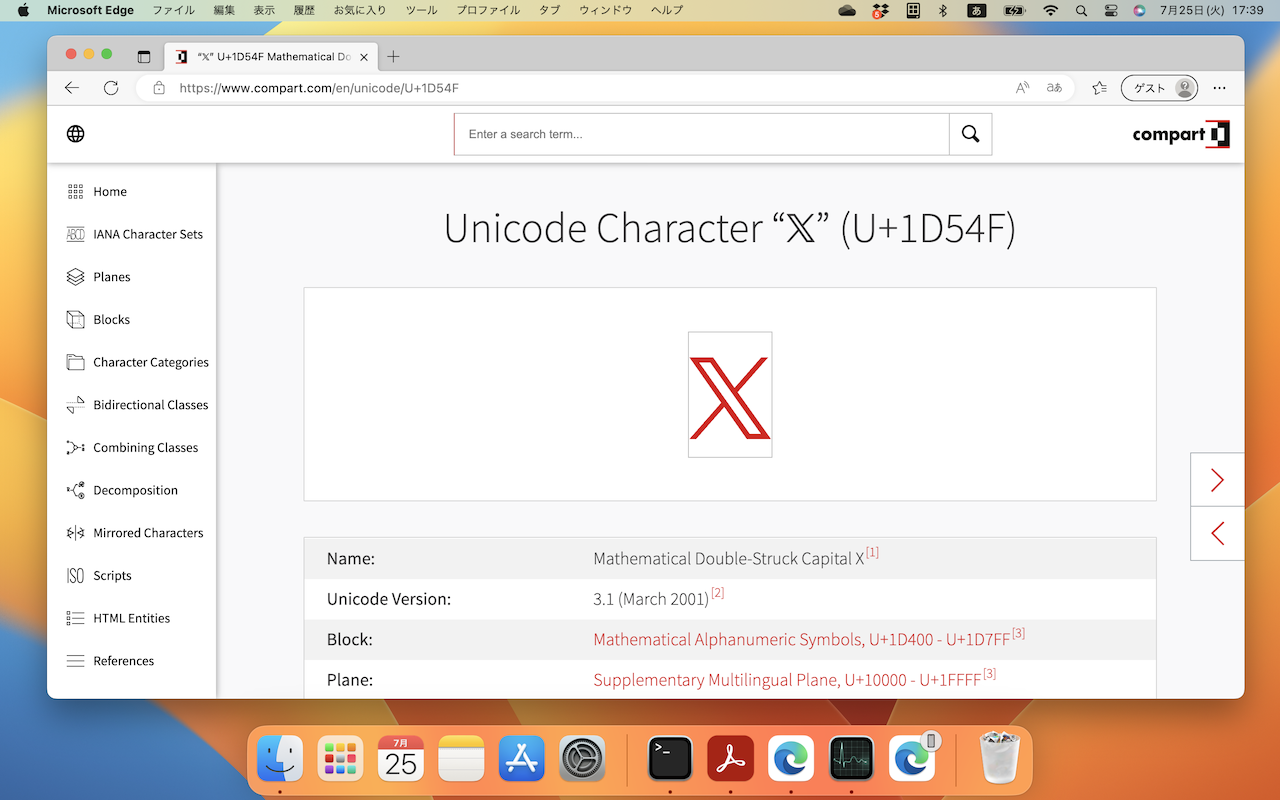
Task: Click the Home grid icon in sidebar
Action: pos(75,192)
